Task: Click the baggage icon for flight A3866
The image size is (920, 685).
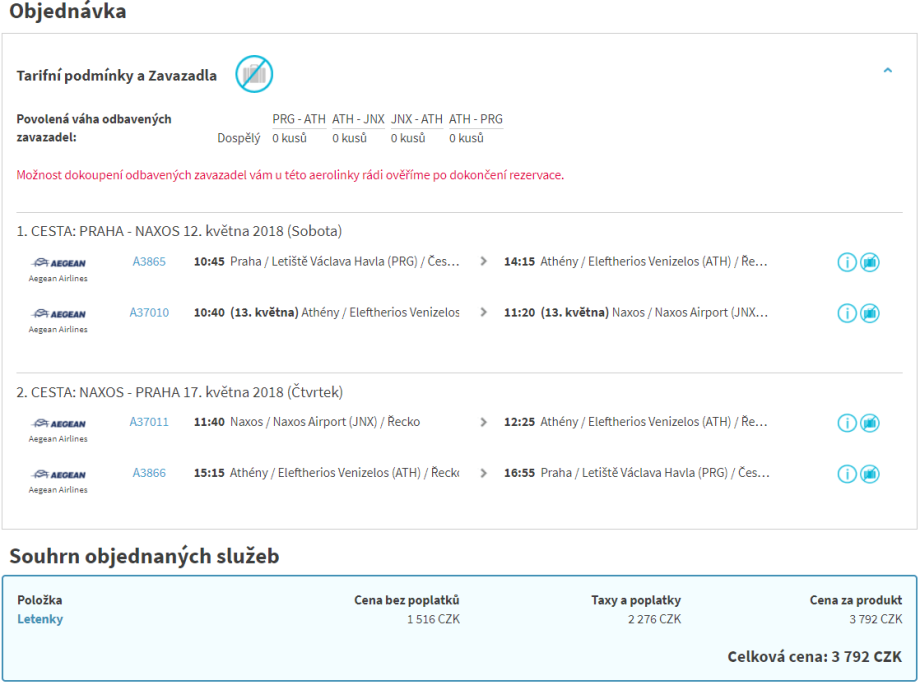Action: (x=870, y=473)
